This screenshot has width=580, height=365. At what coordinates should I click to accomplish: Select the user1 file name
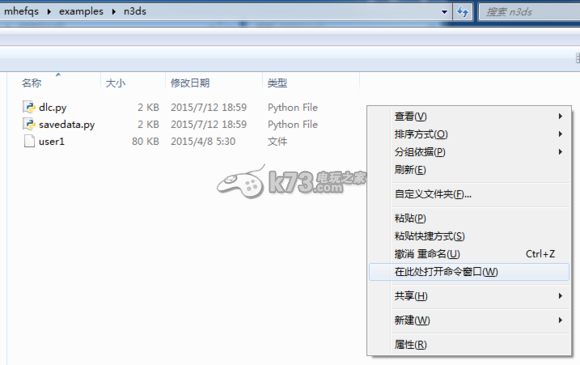pyautogui.click(x=51, y=141)
